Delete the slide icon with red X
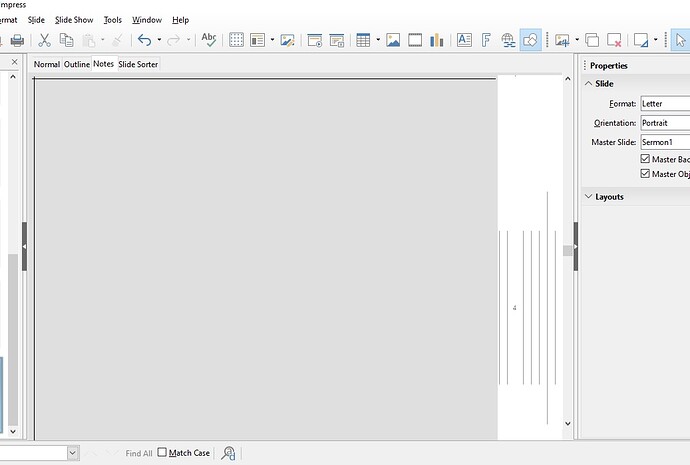Viewport: 690px width, 465px height. coord(614,40)
